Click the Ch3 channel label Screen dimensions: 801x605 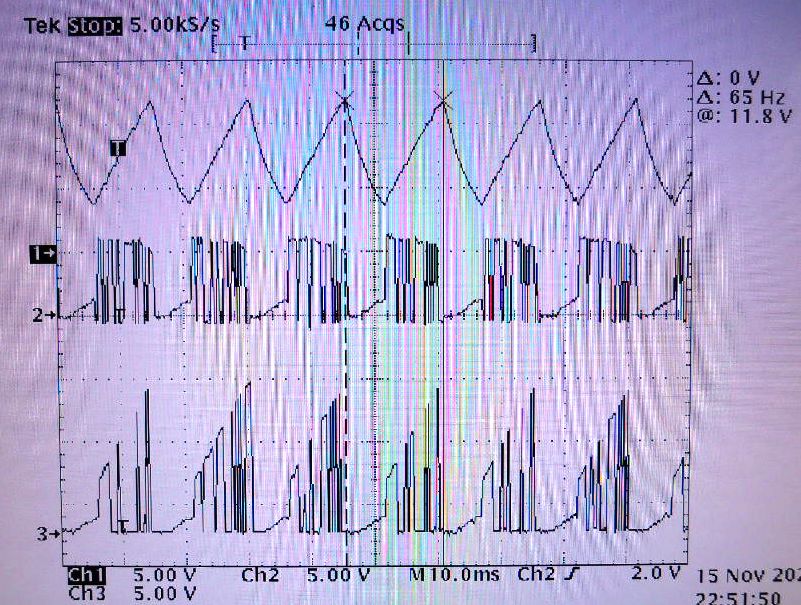(87, 593)
